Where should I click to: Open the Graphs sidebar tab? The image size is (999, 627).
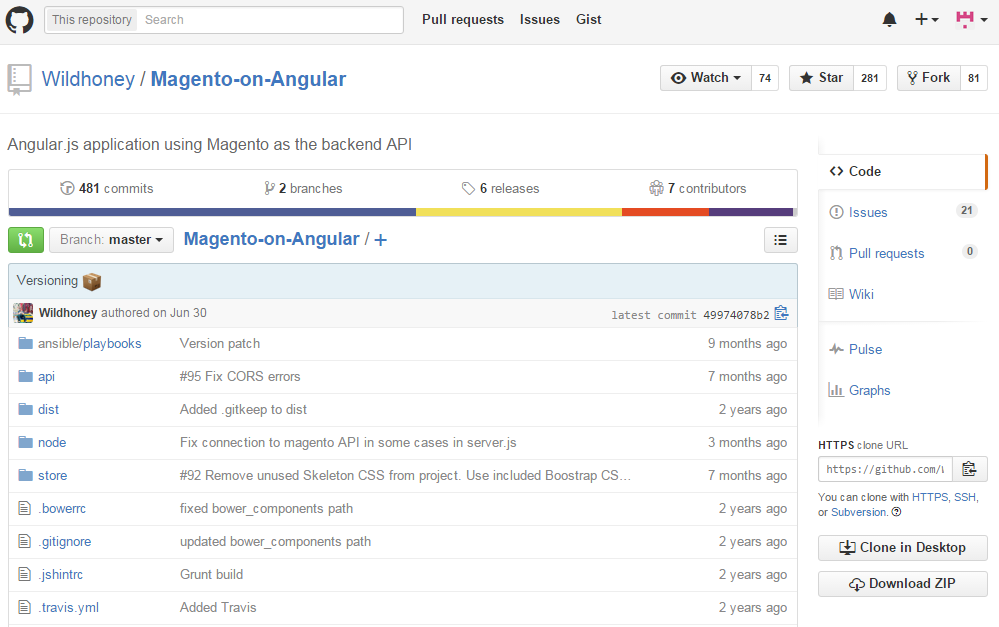point(902,390)
